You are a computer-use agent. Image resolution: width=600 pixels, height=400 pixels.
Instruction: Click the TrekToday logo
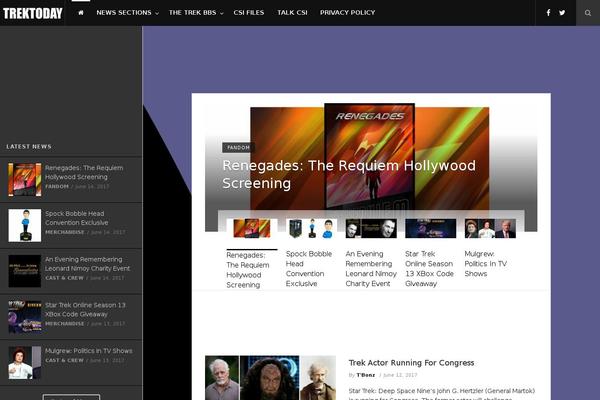[x=33, y=13]
